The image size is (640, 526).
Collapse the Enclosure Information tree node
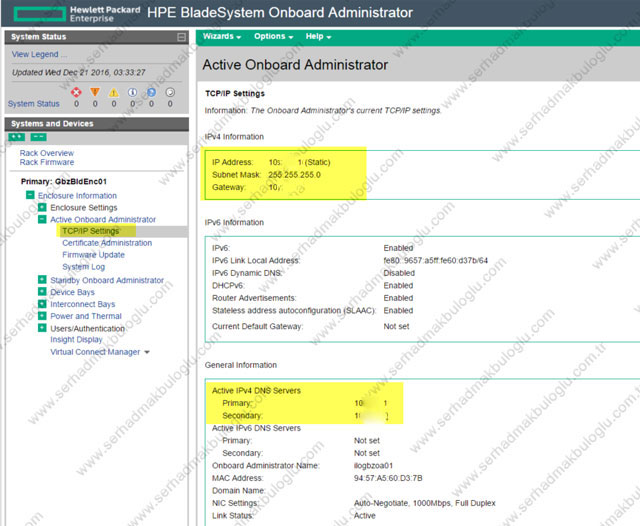tap(30, 196)
